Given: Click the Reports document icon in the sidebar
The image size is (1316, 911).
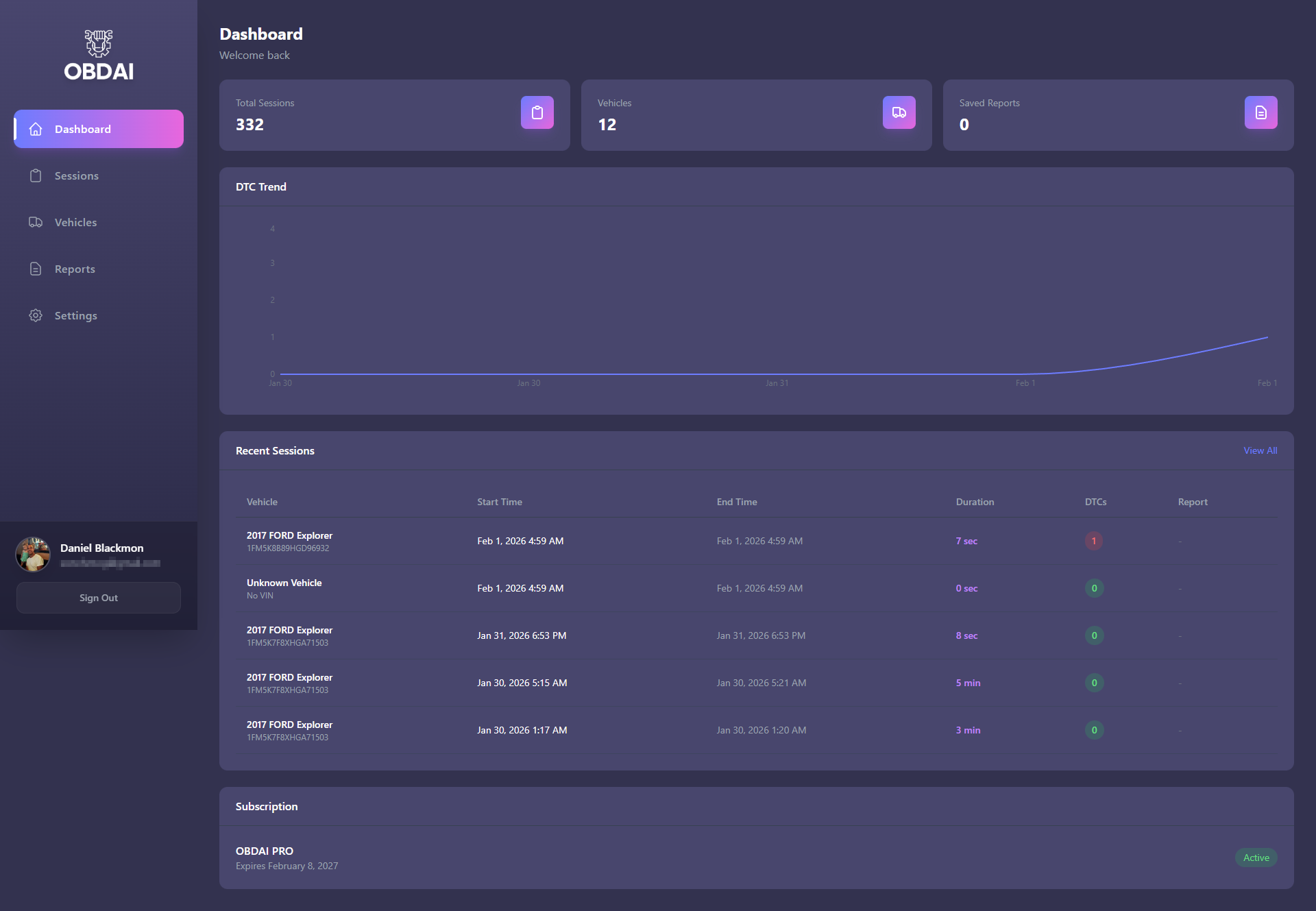Looking at the screenshot, I should click(x=36, y=269).
